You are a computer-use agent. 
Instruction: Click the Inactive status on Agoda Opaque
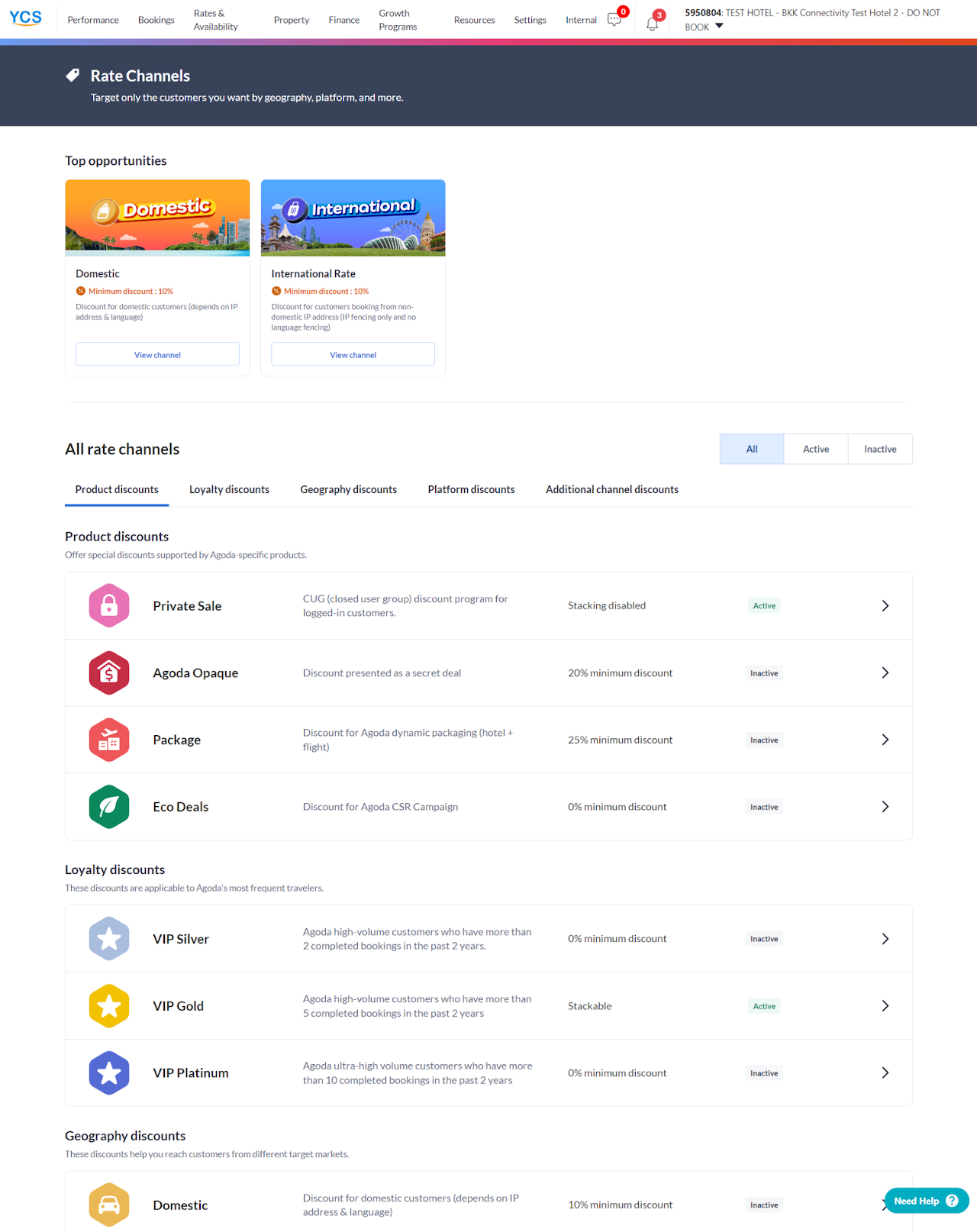pyautogui.click(x=764, y=672)
